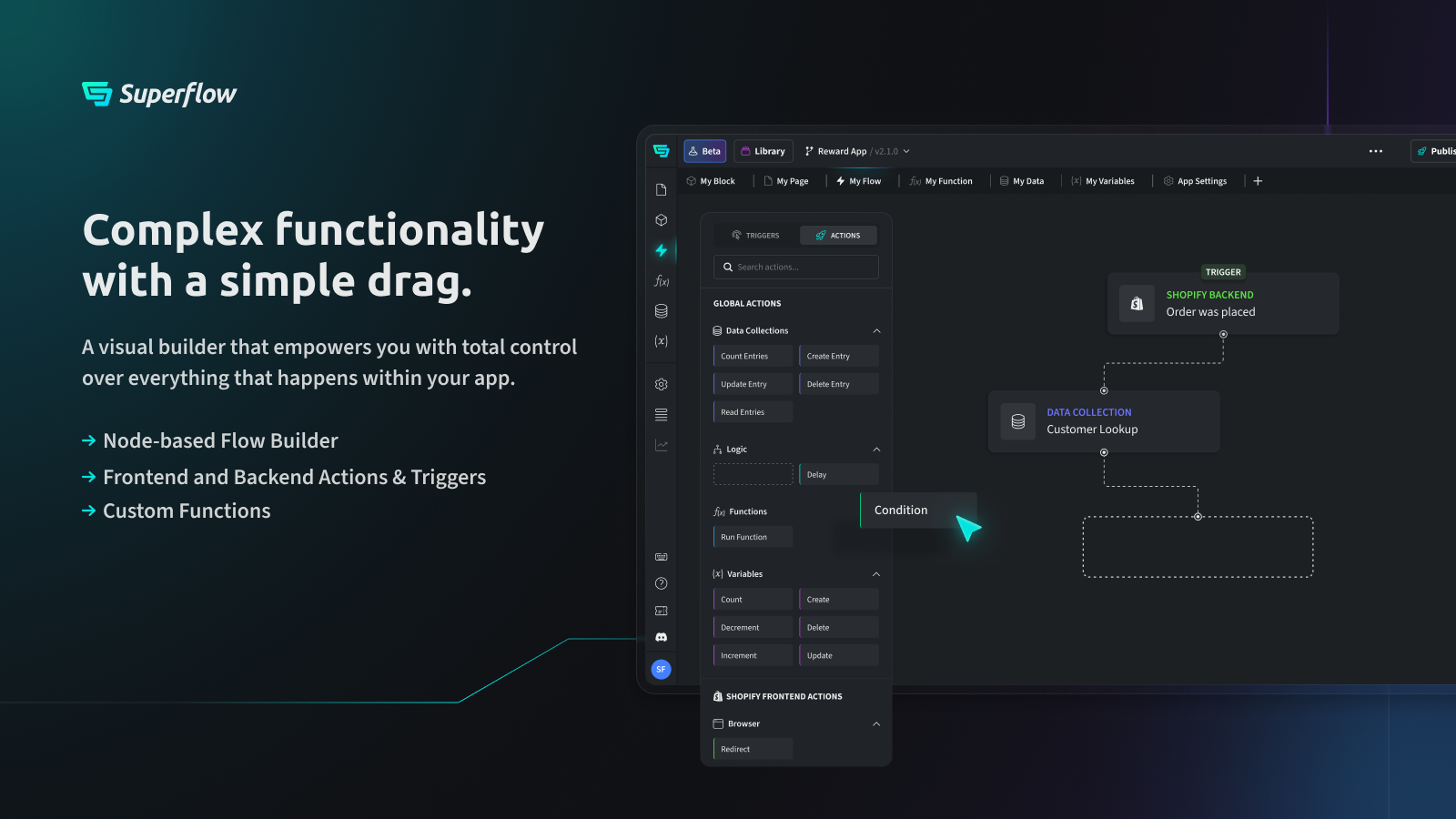This screenshot has width=1456, height=819.
Task: Select the Flow lightning icon in the sidebar
Action: point(662,250)
